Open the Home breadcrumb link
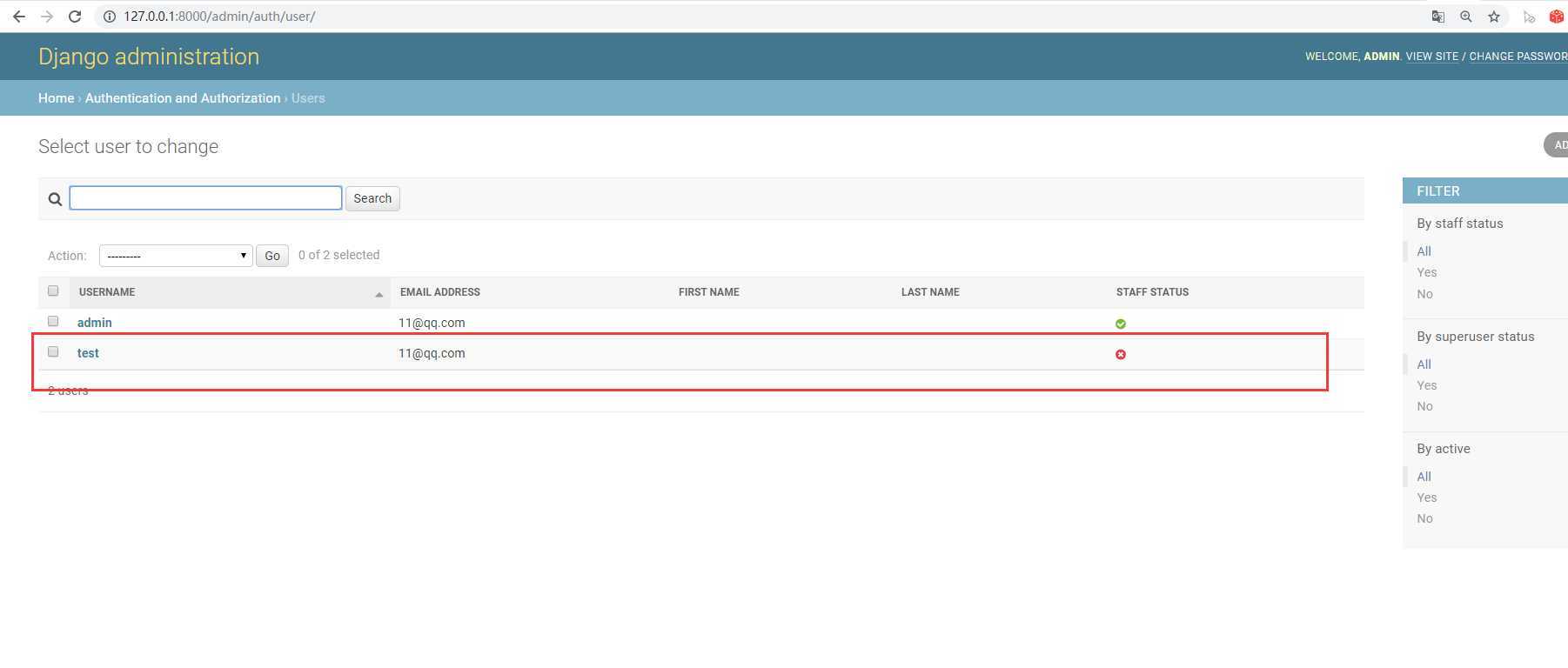 [56, 98]
